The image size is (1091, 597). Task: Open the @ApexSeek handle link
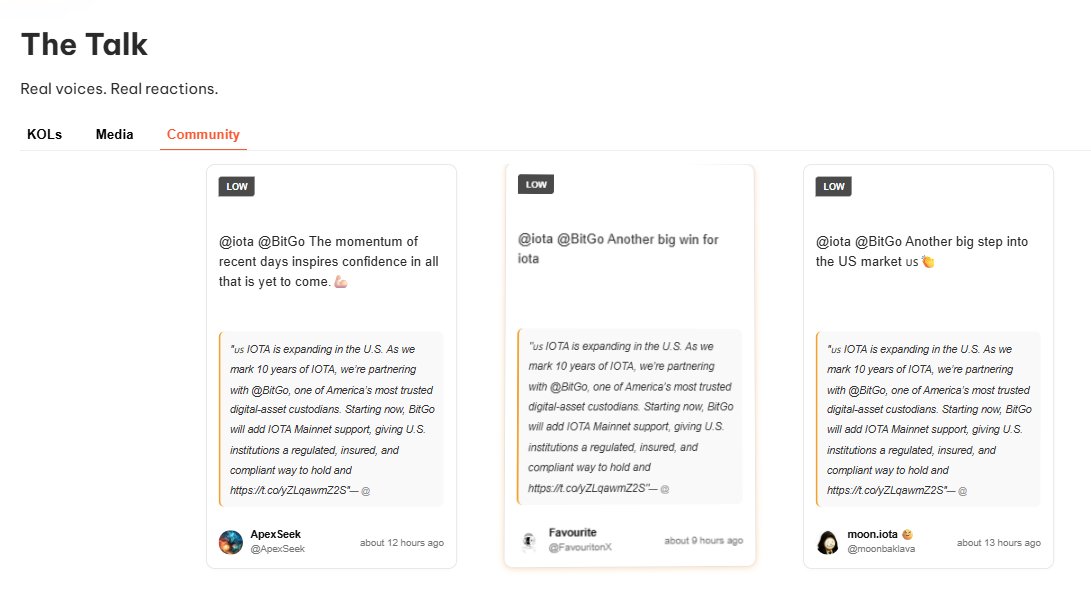277,549
